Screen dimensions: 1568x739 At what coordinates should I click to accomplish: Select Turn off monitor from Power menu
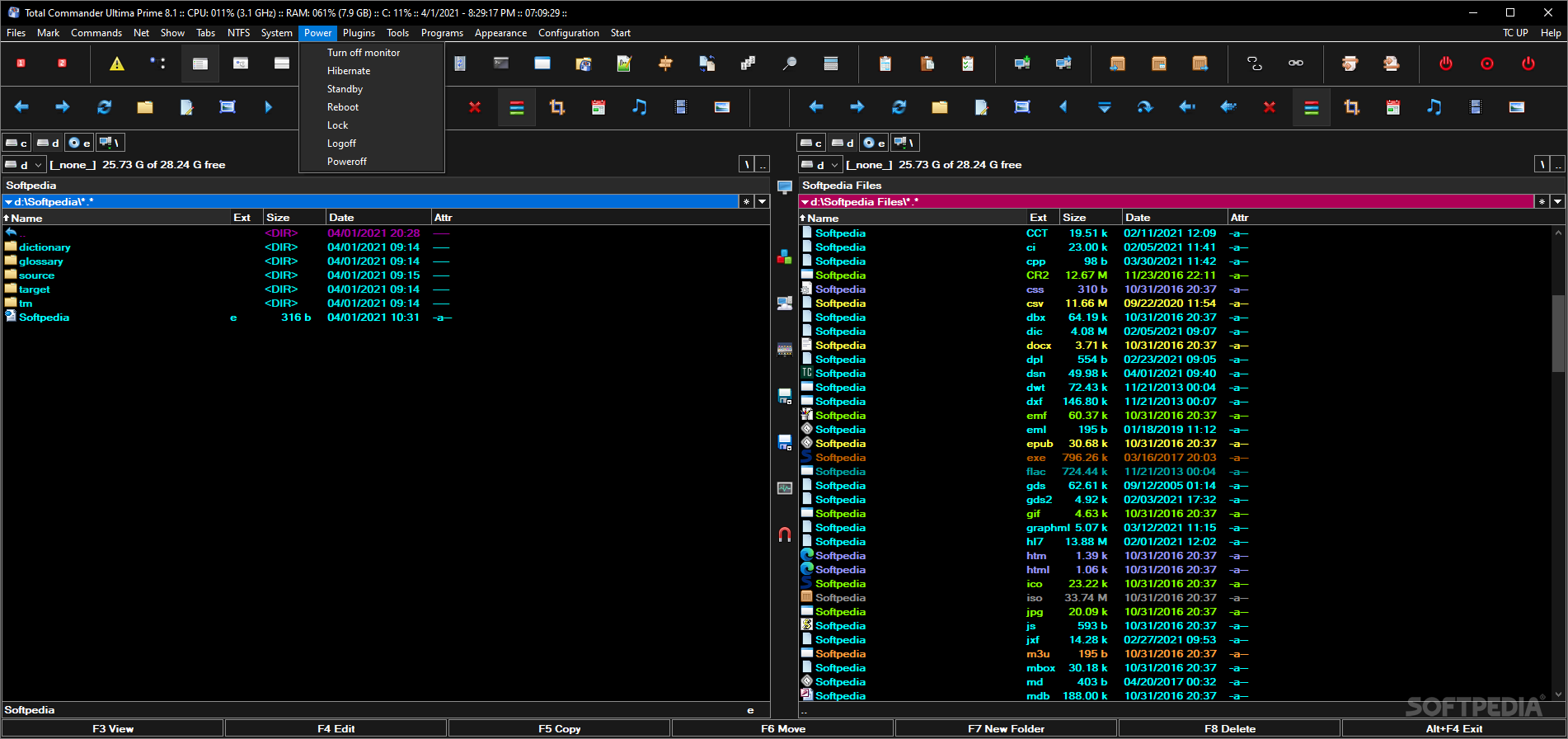pyautogui.click(x=364, y=53)
